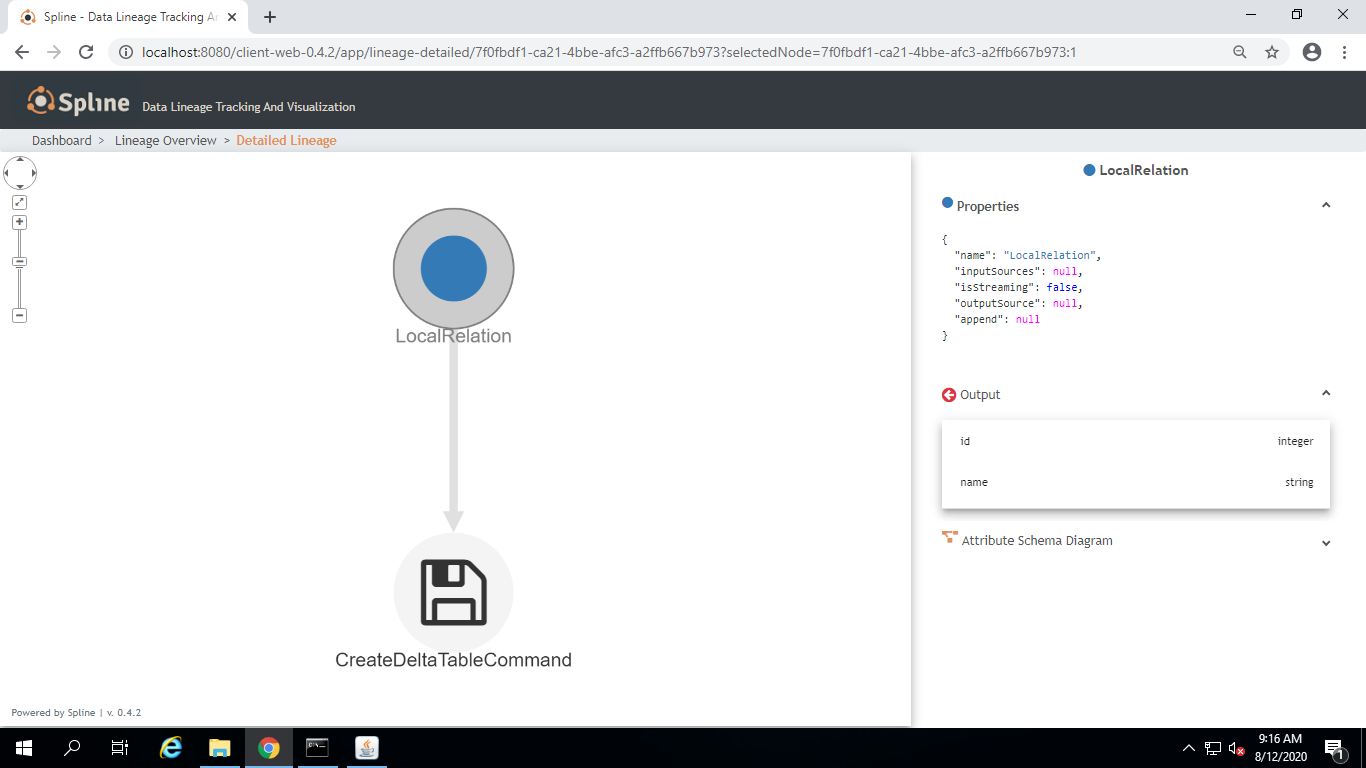Click the blue Properties dot icon
Screen dimensions: 1366x768
click(x=947, y=203)
